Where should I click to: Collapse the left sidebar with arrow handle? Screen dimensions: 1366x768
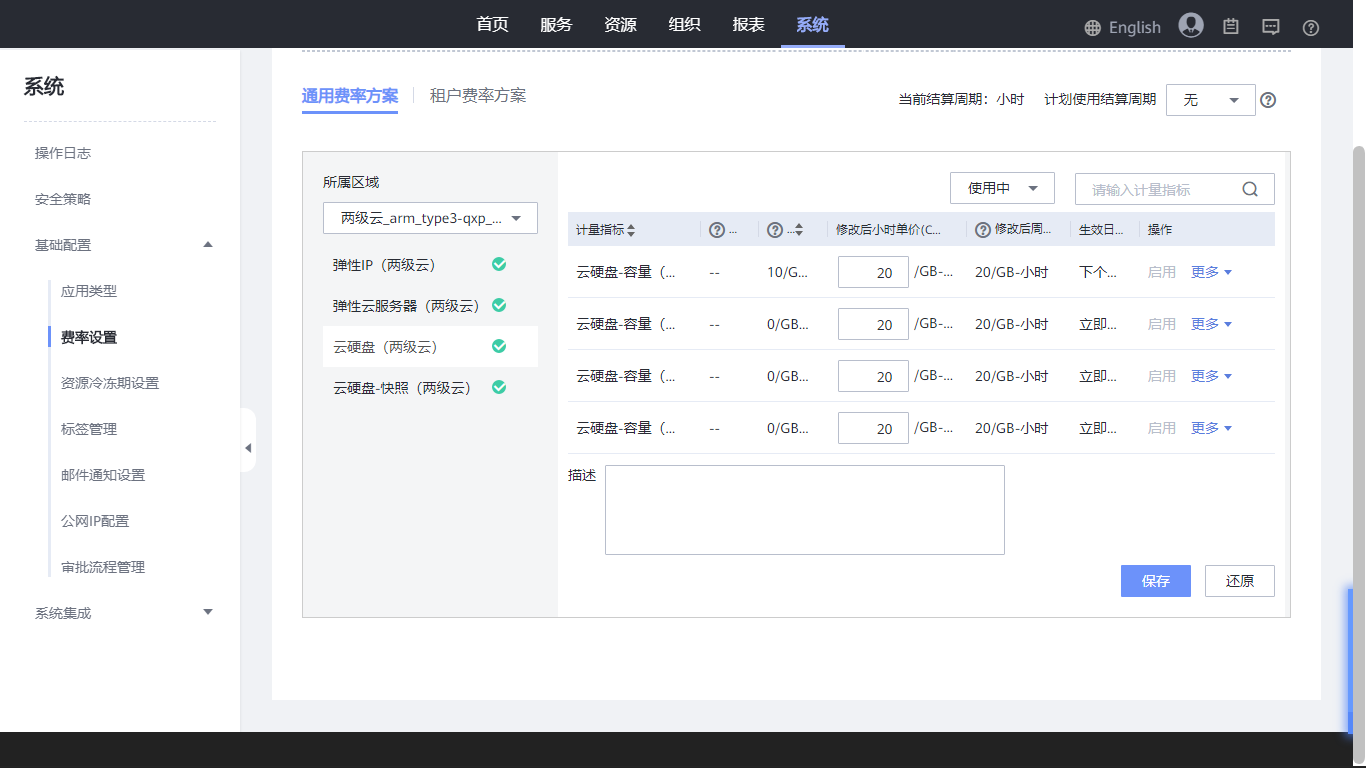(x=248, y=448)
